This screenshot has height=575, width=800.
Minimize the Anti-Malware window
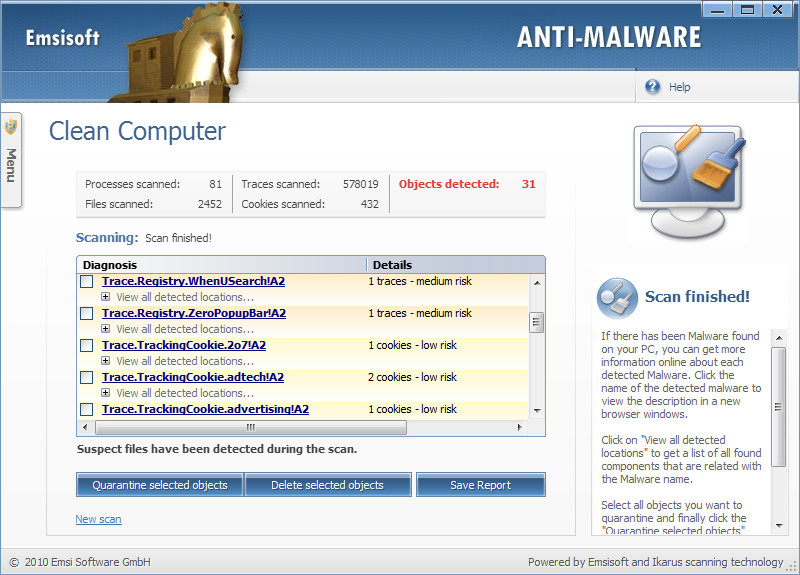pyautogui.click(x=718, y=10)
